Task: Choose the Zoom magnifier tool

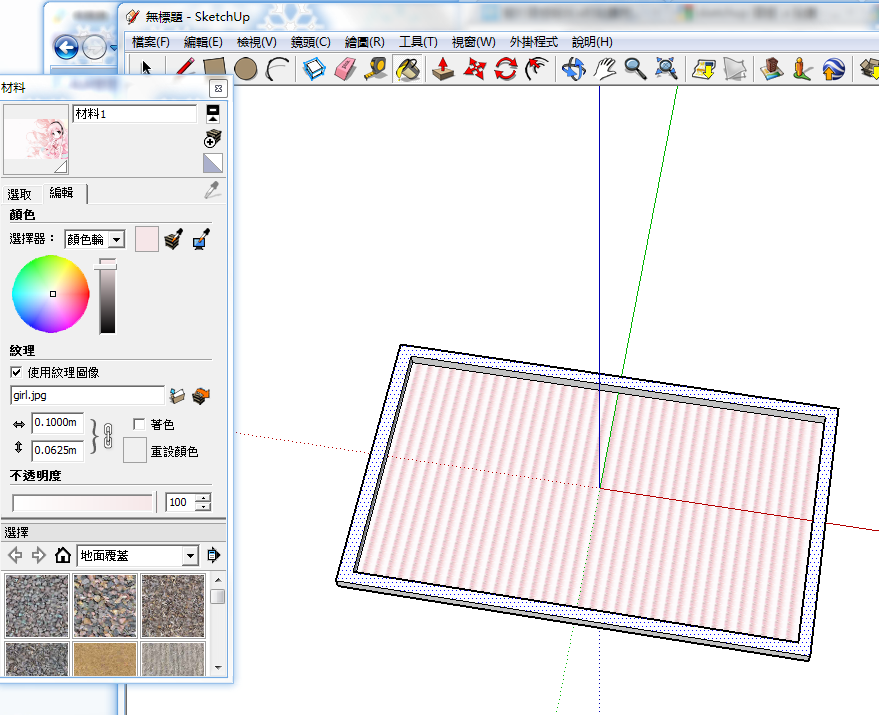Action: coord(635,69)
